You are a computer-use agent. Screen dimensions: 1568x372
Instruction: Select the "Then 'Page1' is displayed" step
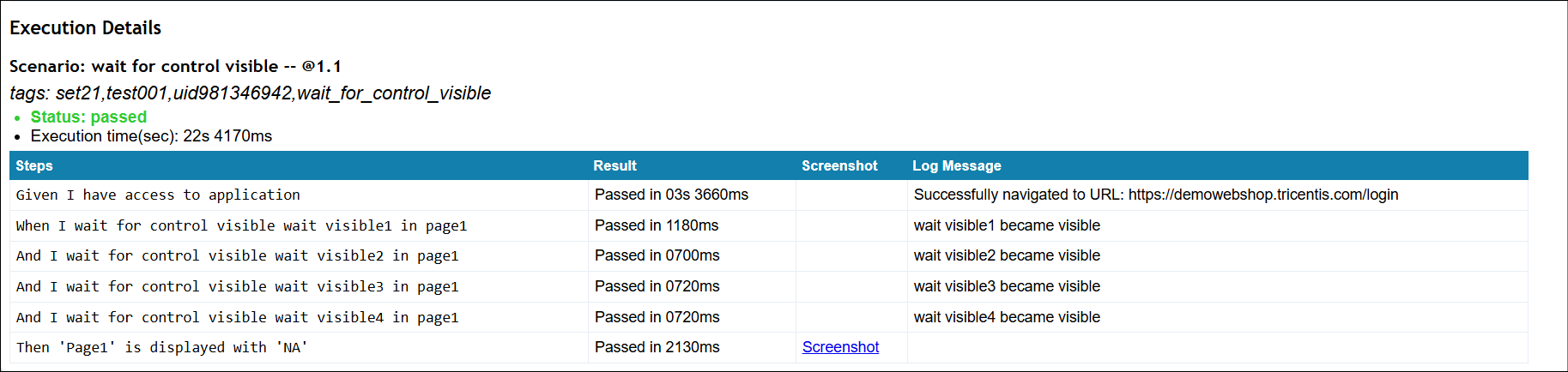coord(161,348)
